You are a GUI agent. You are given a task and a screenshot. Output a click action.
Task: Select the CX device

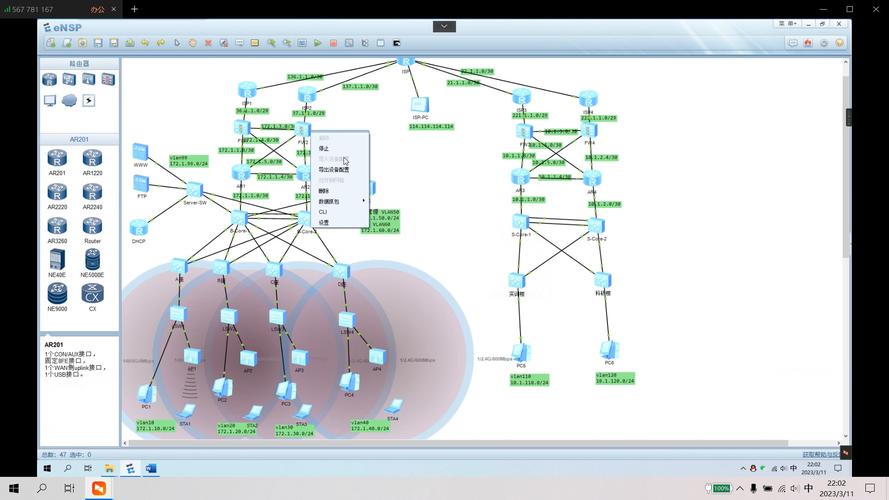(92, 298)
